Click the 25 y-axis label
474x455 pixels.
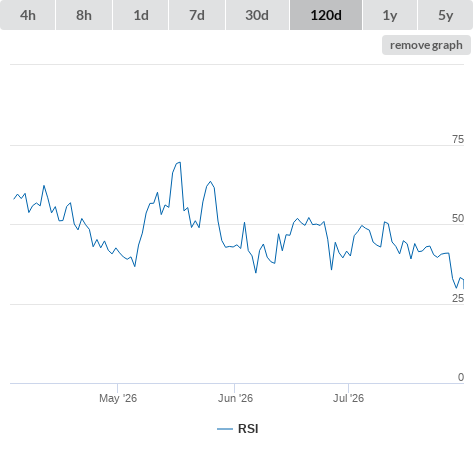click(458, 298)
